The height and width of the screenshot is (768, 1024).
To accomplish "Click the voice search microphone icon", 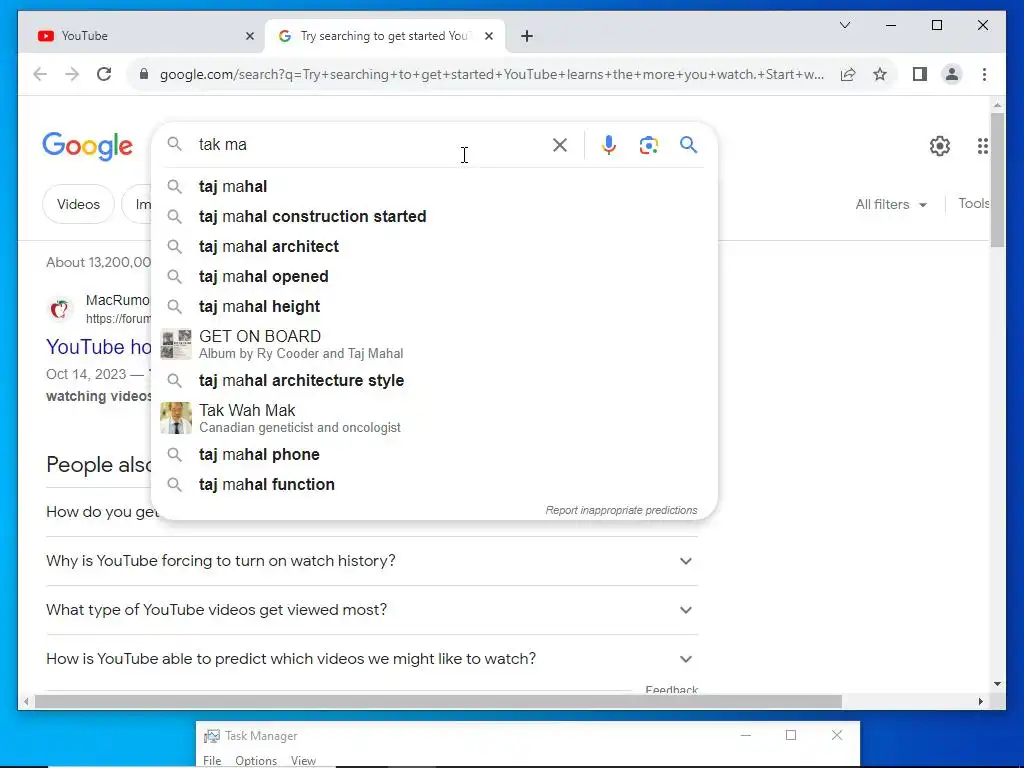I will (x=609, y=145).
